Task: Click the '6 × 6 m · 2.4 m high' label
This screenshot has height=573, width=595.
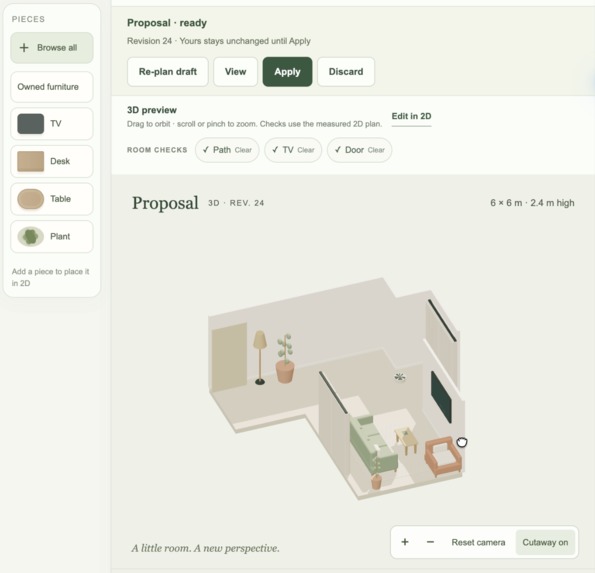Action: click(532, 203)
